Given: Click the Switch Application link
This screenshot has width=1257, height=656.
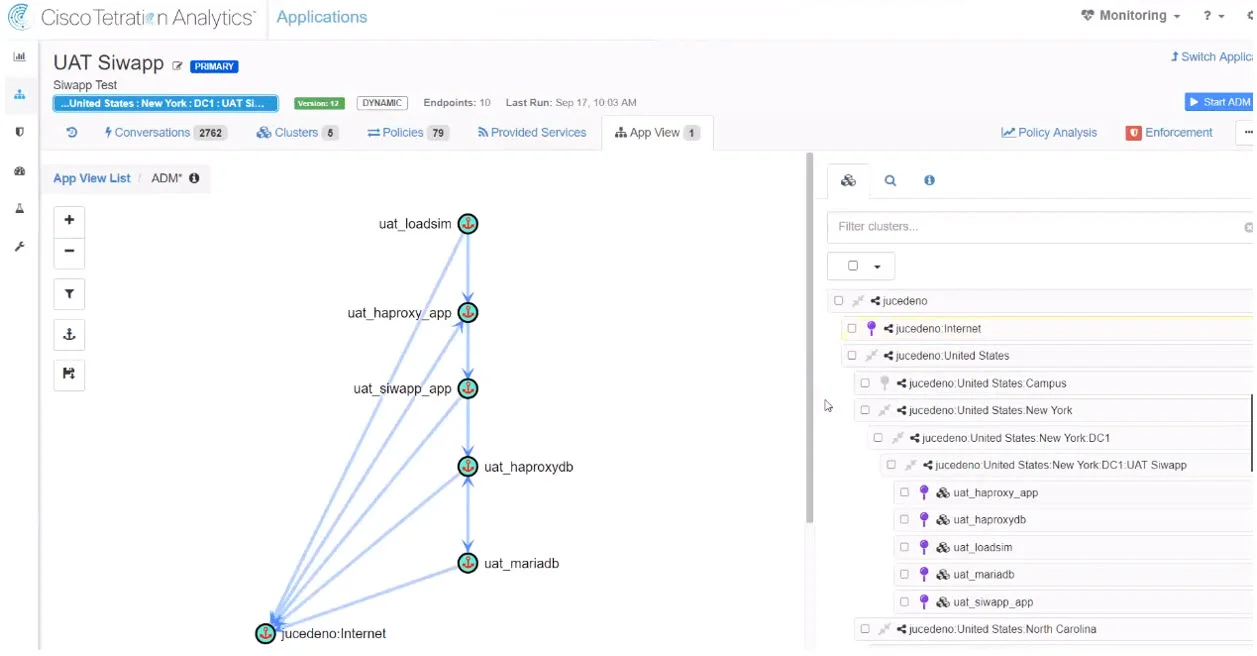Looking at the screenshot, I should 1213,57.
